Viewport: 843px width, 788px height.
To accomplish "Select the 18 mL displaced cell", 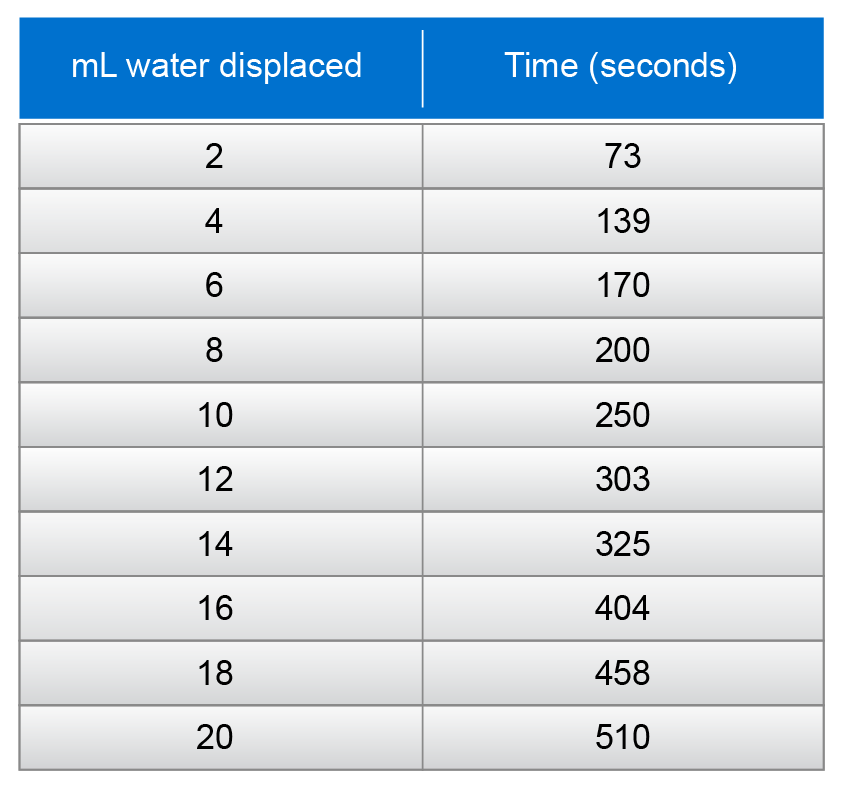I will pyautogui.click(x=215, y=673).
